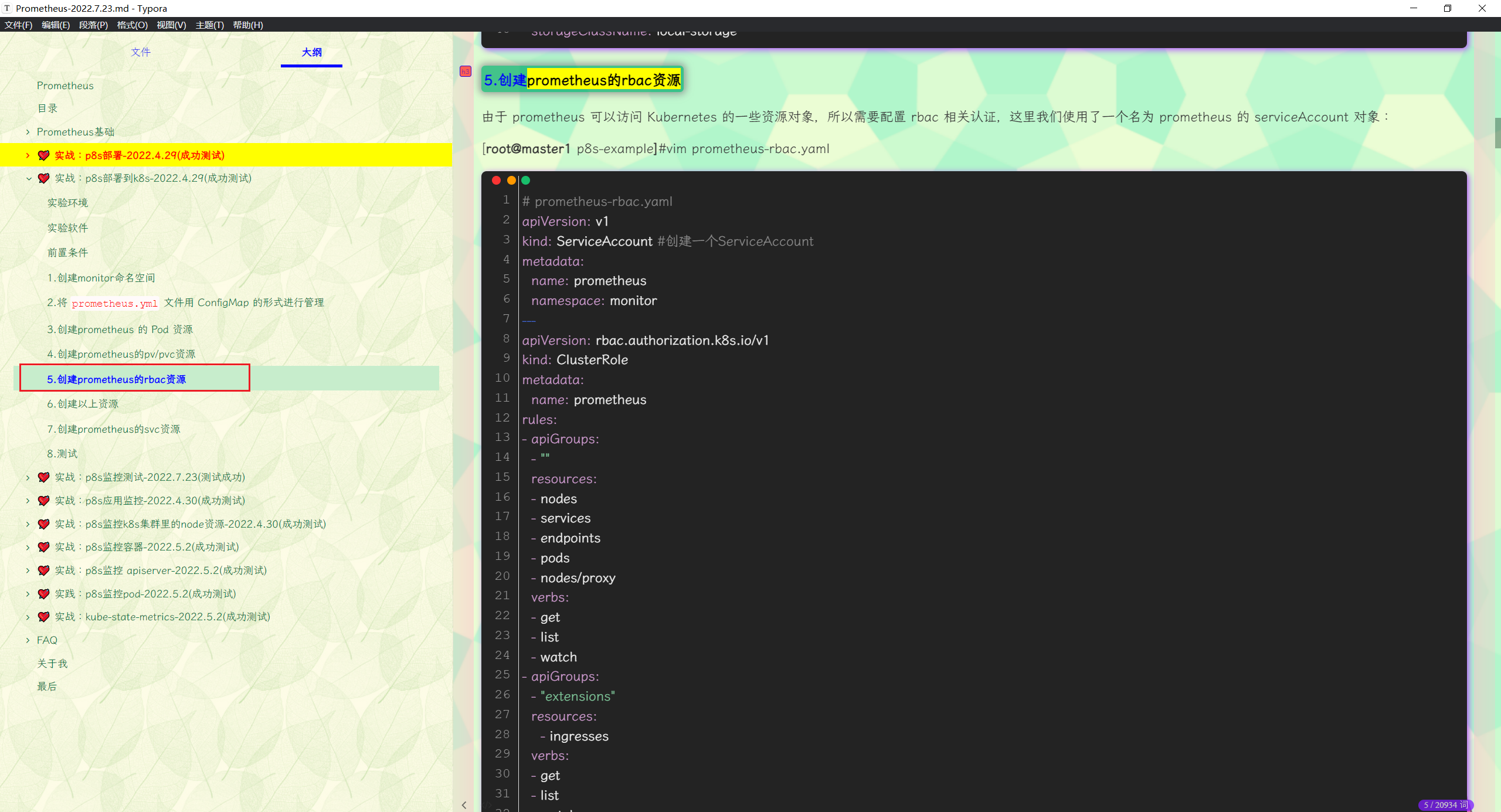Jump to 6.创建以上资源 heading
Viewport: 1501px width, 812px height.
pos(83,404)
